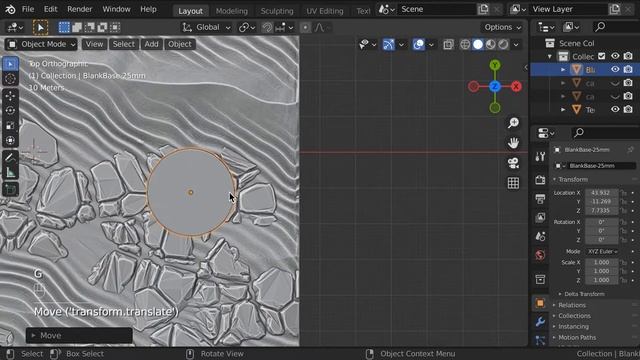The width and height of the screenshot is (640, 360).
Task: Switch to rendered viewport shading
Action: (503, 44)
